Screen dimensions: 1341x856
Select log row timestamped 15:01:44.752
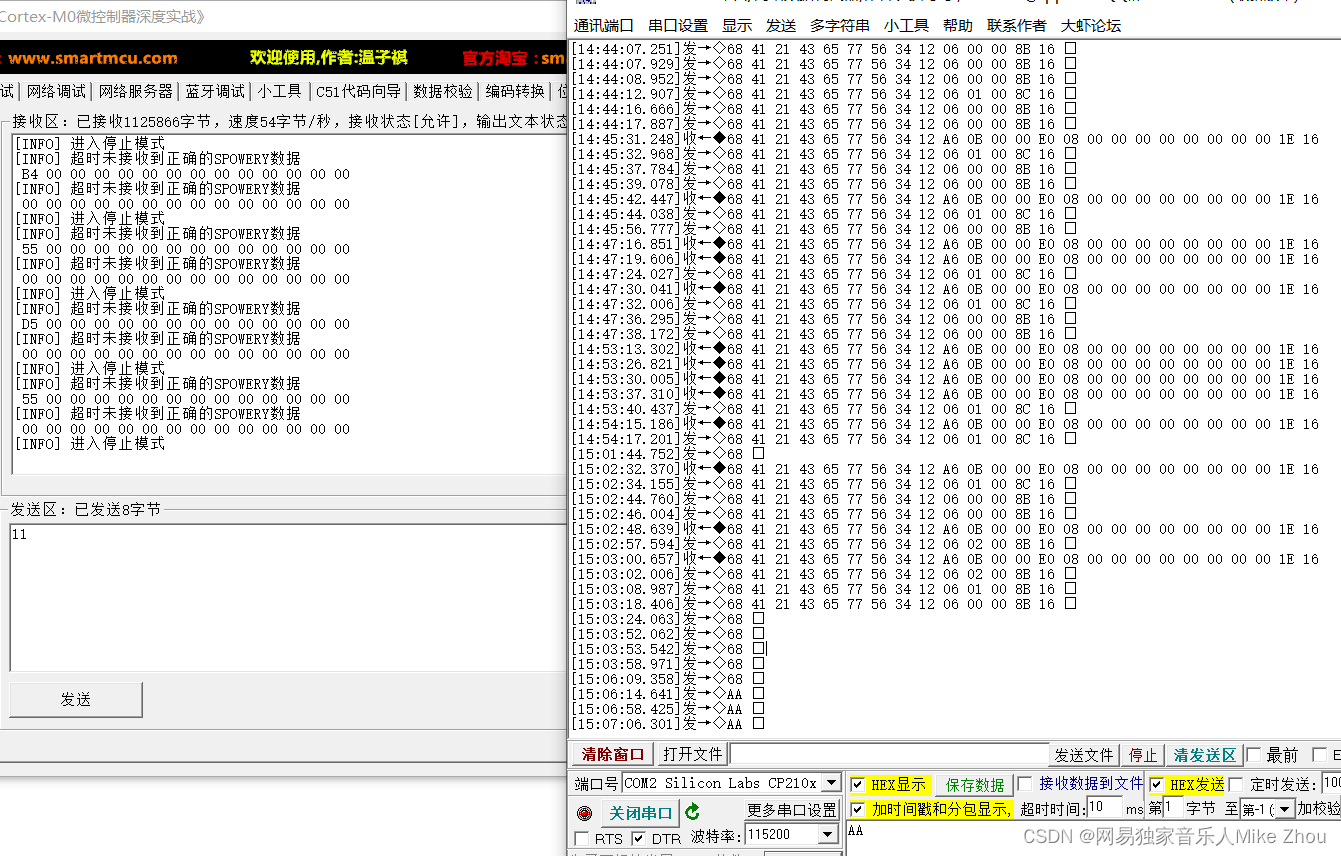pos(667,454)
